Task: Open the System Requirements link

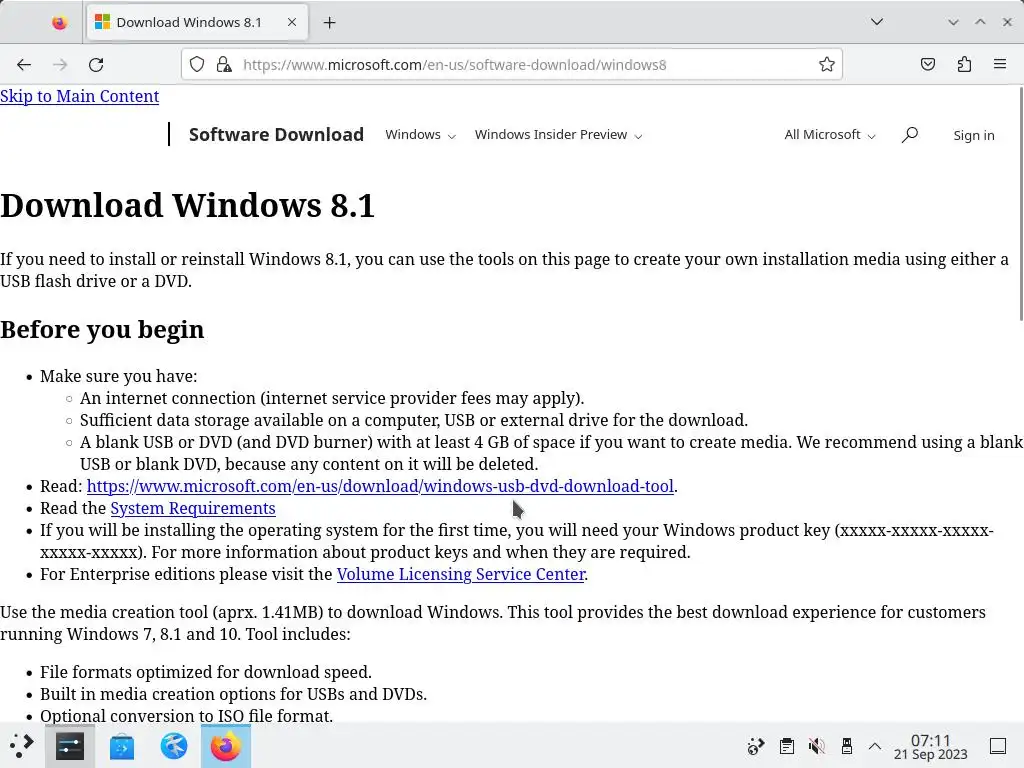Action: (x=193, y=508)
